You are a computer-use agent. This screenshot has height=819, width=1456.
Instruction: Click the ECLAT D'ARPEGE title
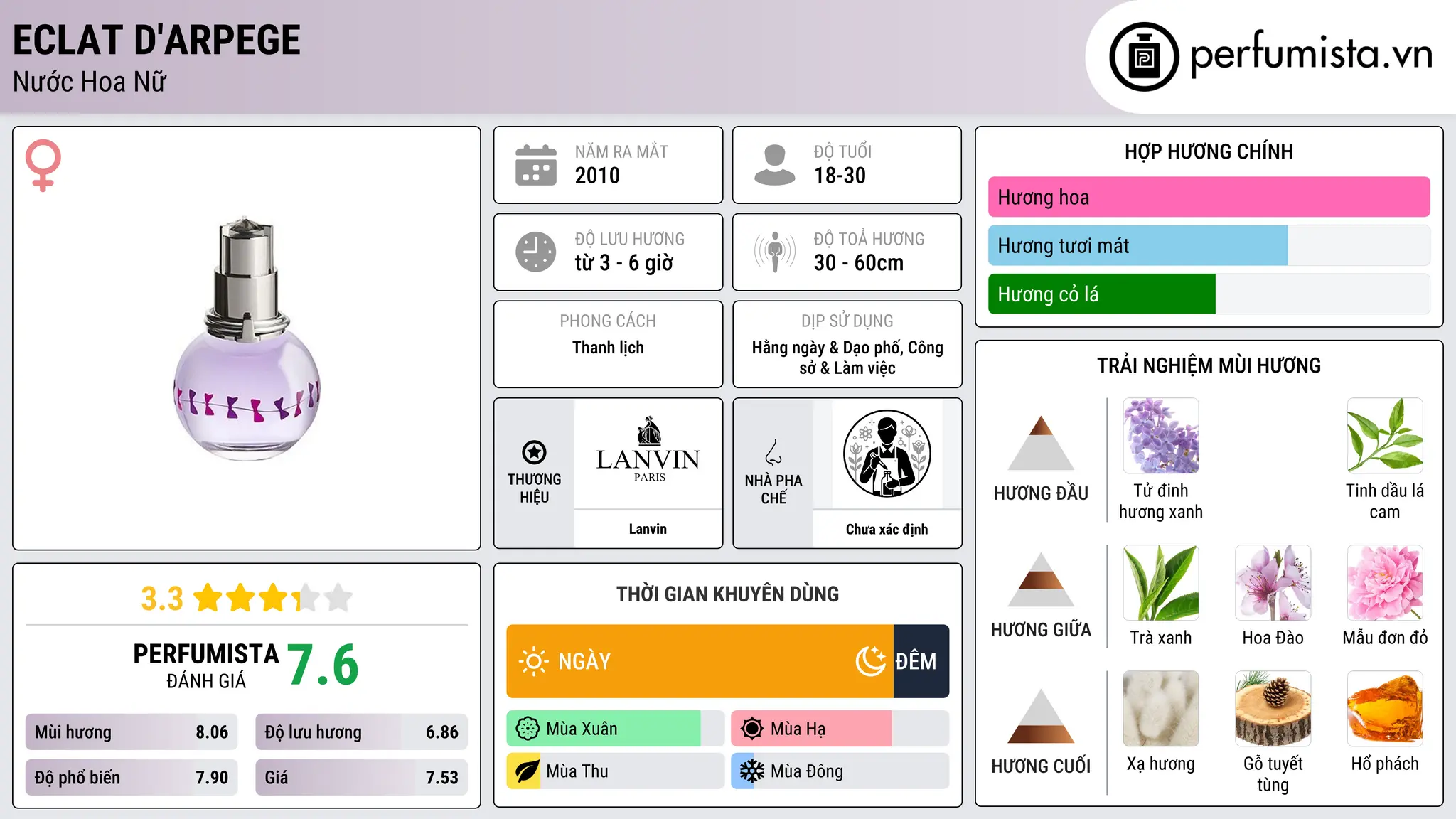click(156, 40)
